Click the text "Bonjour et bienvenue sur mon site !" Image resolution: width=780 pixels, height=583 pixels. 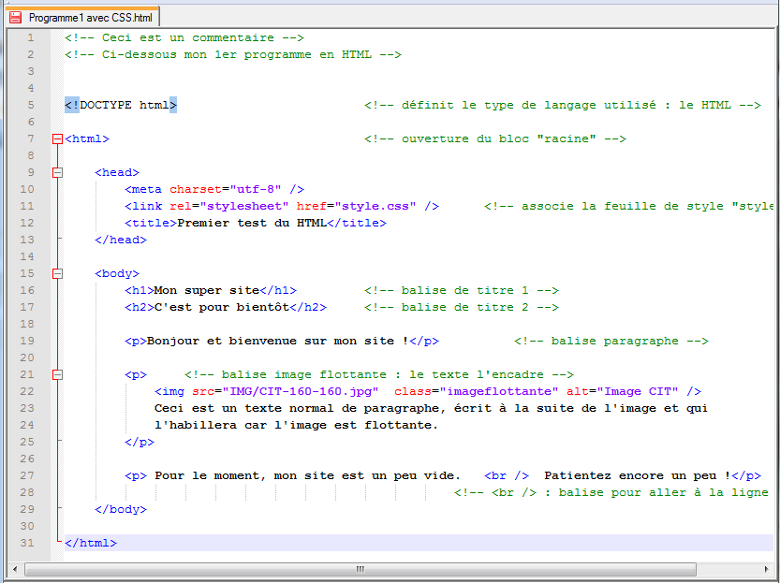[x=278, y=341]
